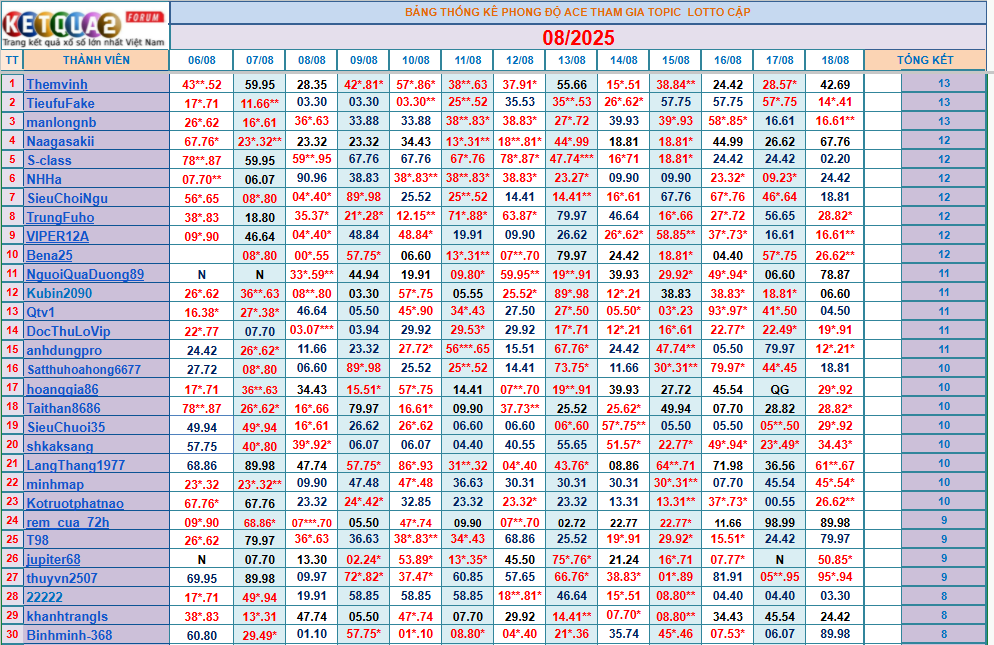
Task: Select jupiter68 17/08 cell N
Action: click(780, 559)
